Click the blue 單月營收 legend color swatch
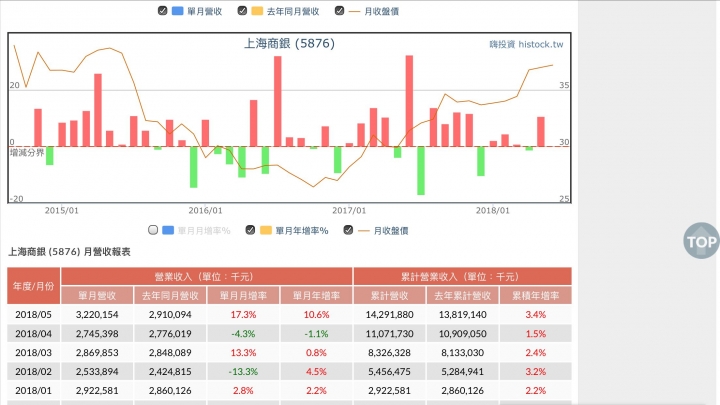The height and width of the screenshot is (405, 720). 177,11
